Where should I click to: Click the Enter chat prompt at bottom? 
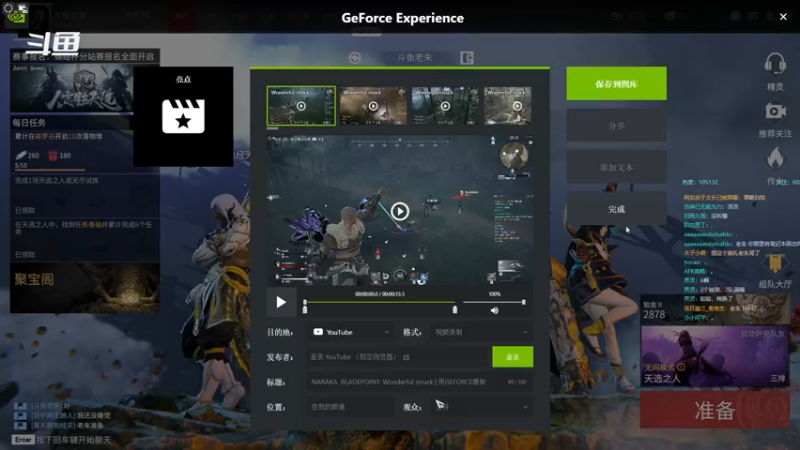tap(22, 440)
